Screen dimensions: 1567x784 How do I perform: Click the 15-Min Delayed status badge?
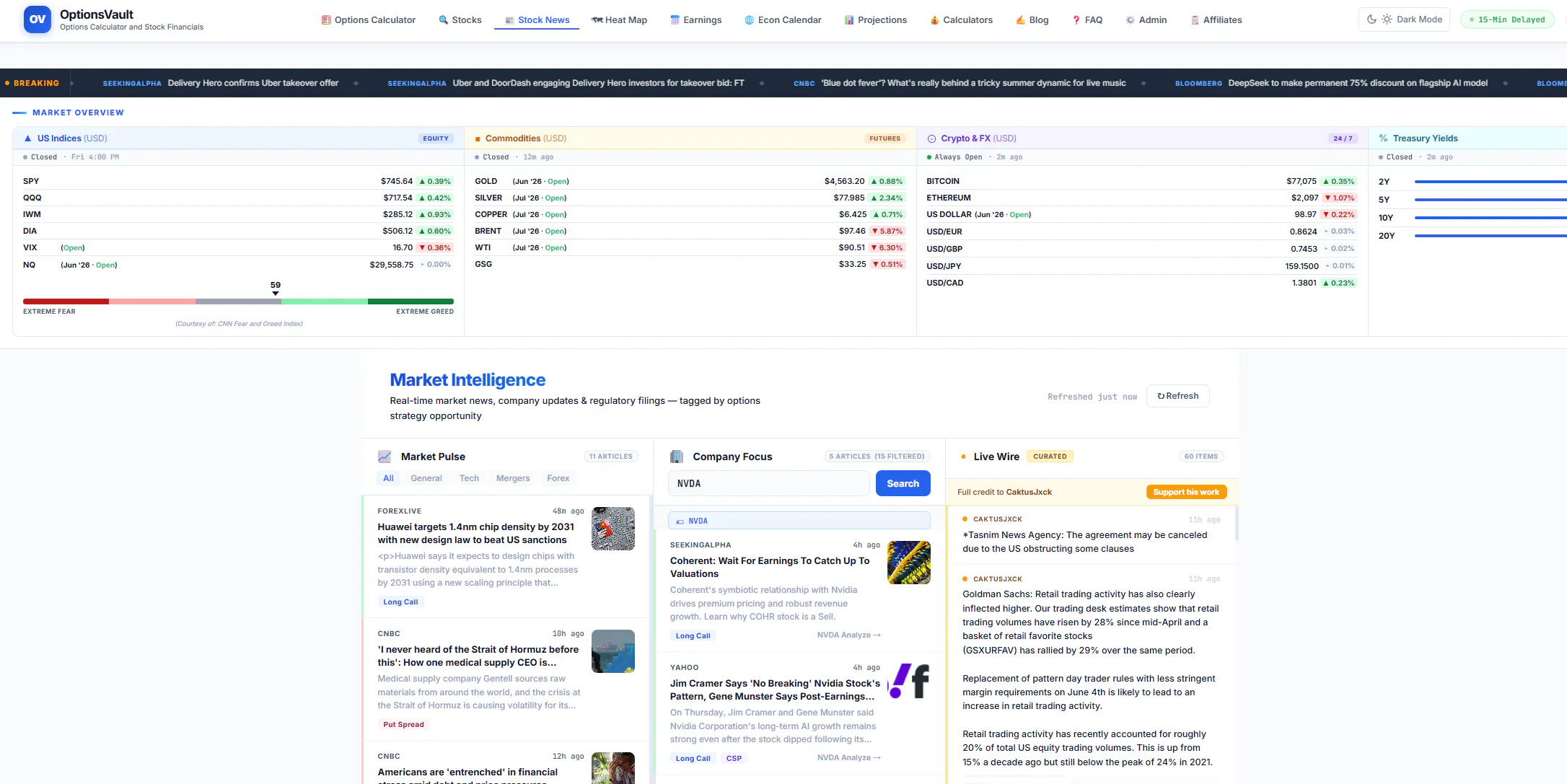click(x=1507, y=19)
